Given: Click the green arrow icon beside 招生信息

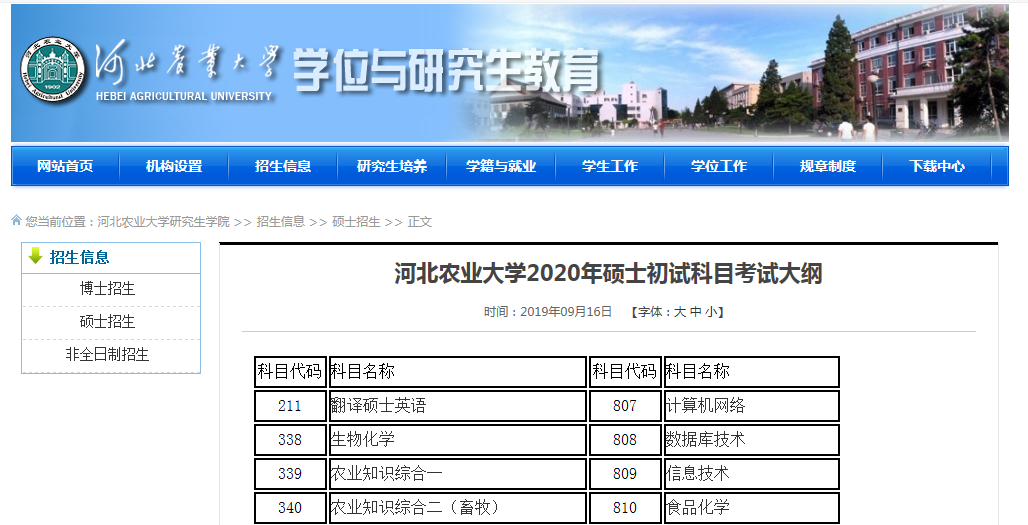Looking at the screenshot, I should pyautogui.click(x=36, y=257).
